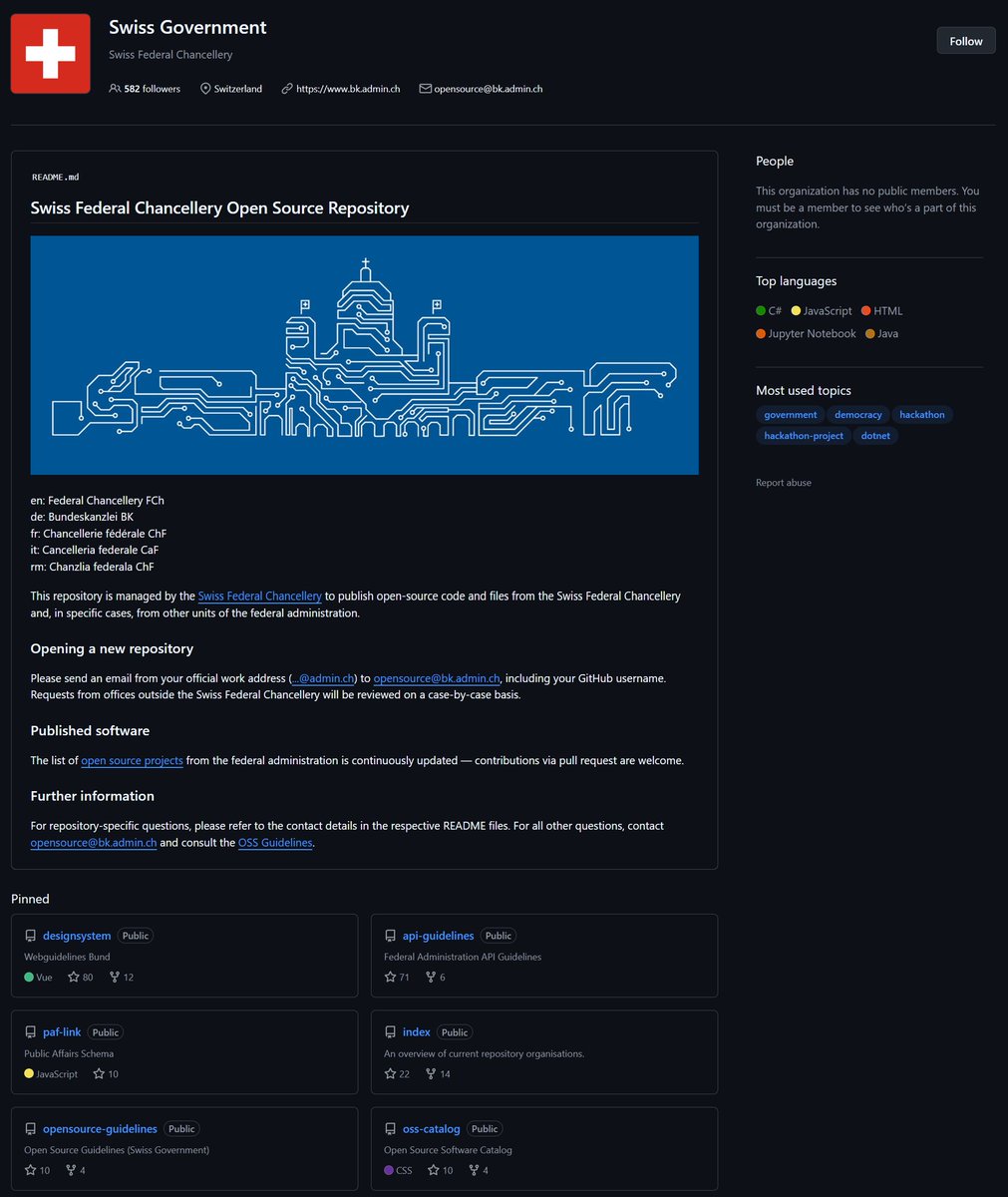Click the fork icon on index card
Image resolution: width=1008 pixels, height=1197 pixels.
[431, 1074]
